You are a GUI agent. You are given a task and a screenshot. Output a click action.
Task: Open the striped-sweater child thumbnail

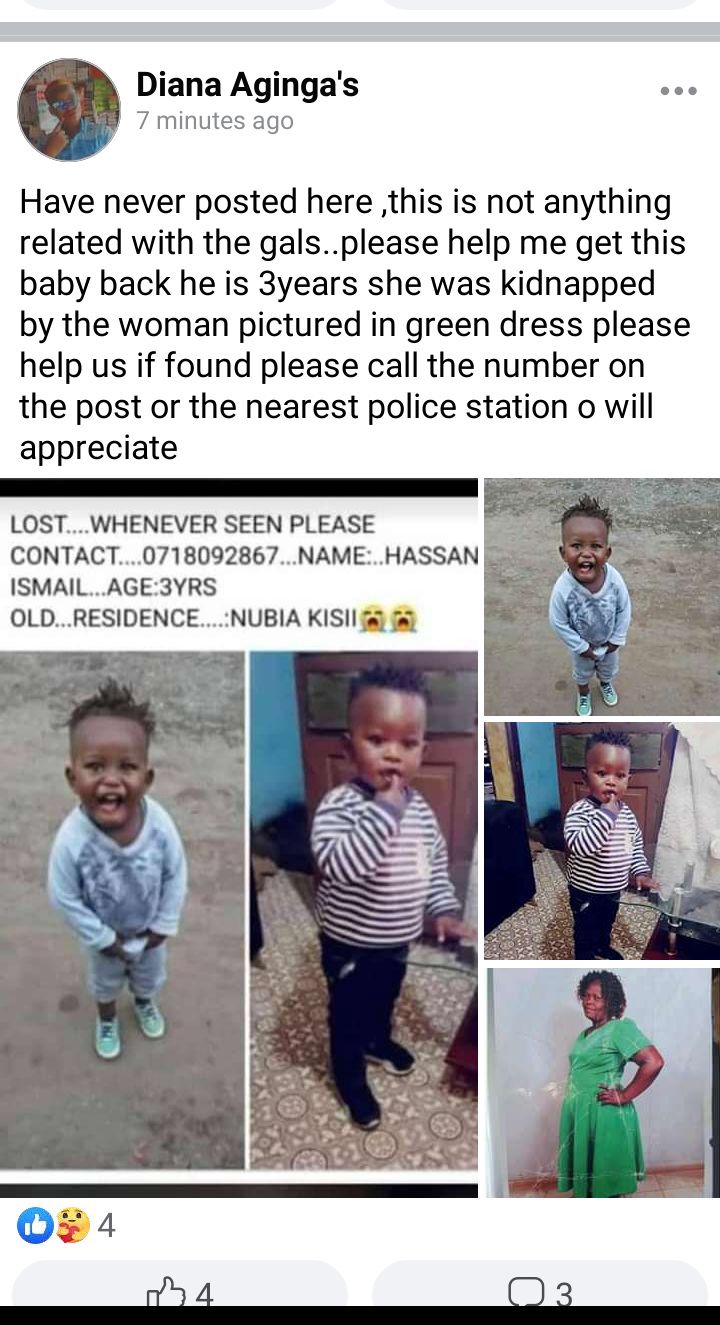pyautogui.click(x=602, y=841)
